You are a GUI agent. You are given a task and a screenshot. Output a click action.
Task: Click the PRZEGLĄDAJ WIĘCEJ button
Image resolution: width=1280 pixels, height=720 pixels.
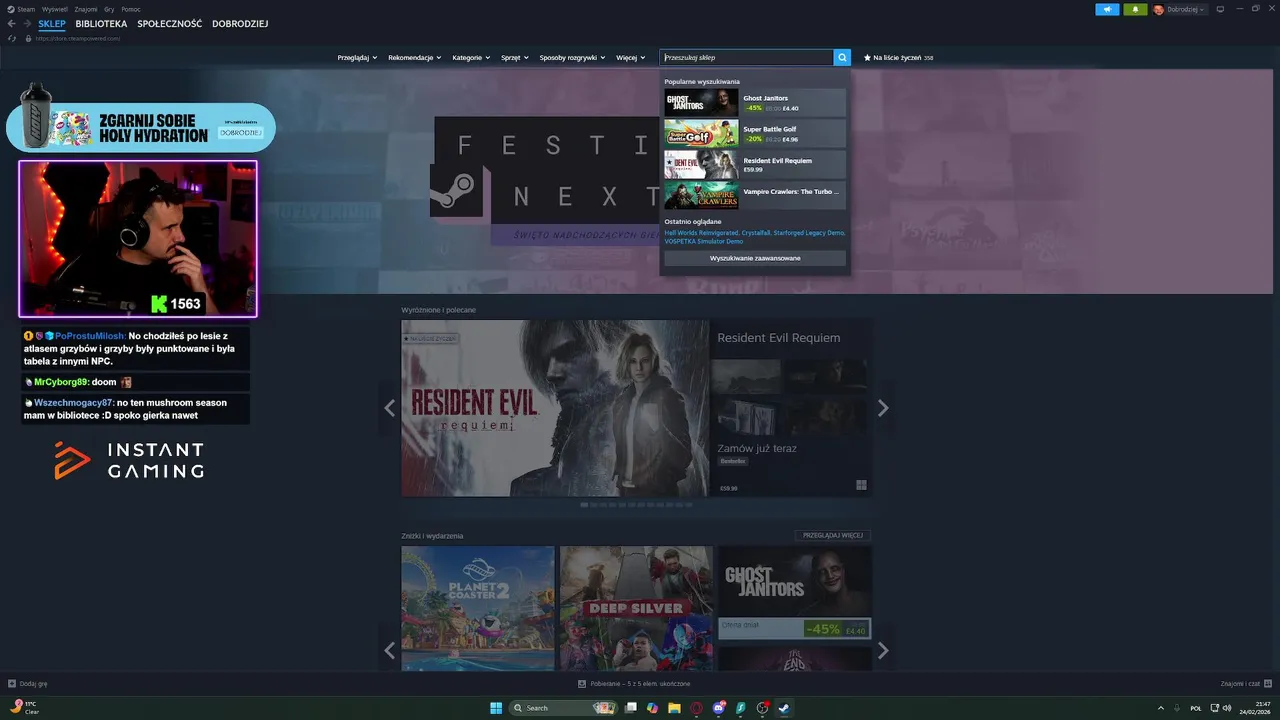[833, 536]
